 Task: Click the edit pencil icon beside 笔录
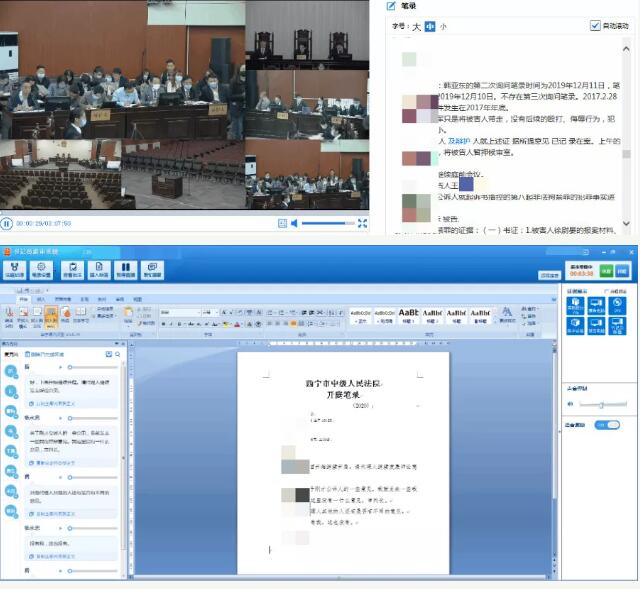[391, 6]
